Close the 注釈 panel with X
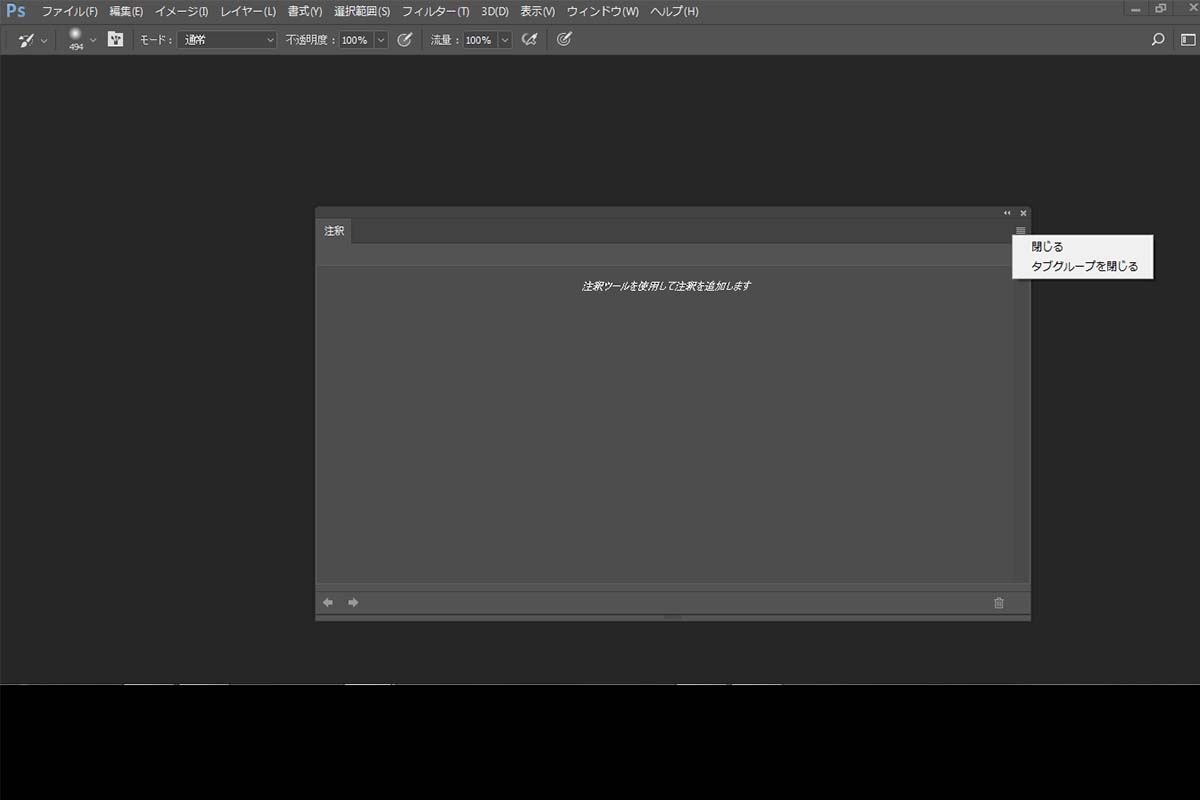The image size is (1200, 800). (x=1023, y=213)
